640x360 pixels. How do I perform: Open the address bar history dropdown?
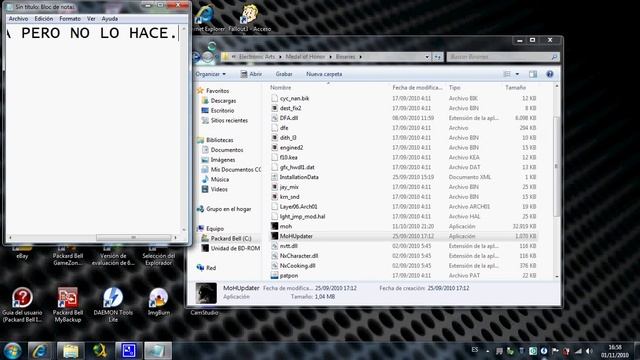coord(427,57)
